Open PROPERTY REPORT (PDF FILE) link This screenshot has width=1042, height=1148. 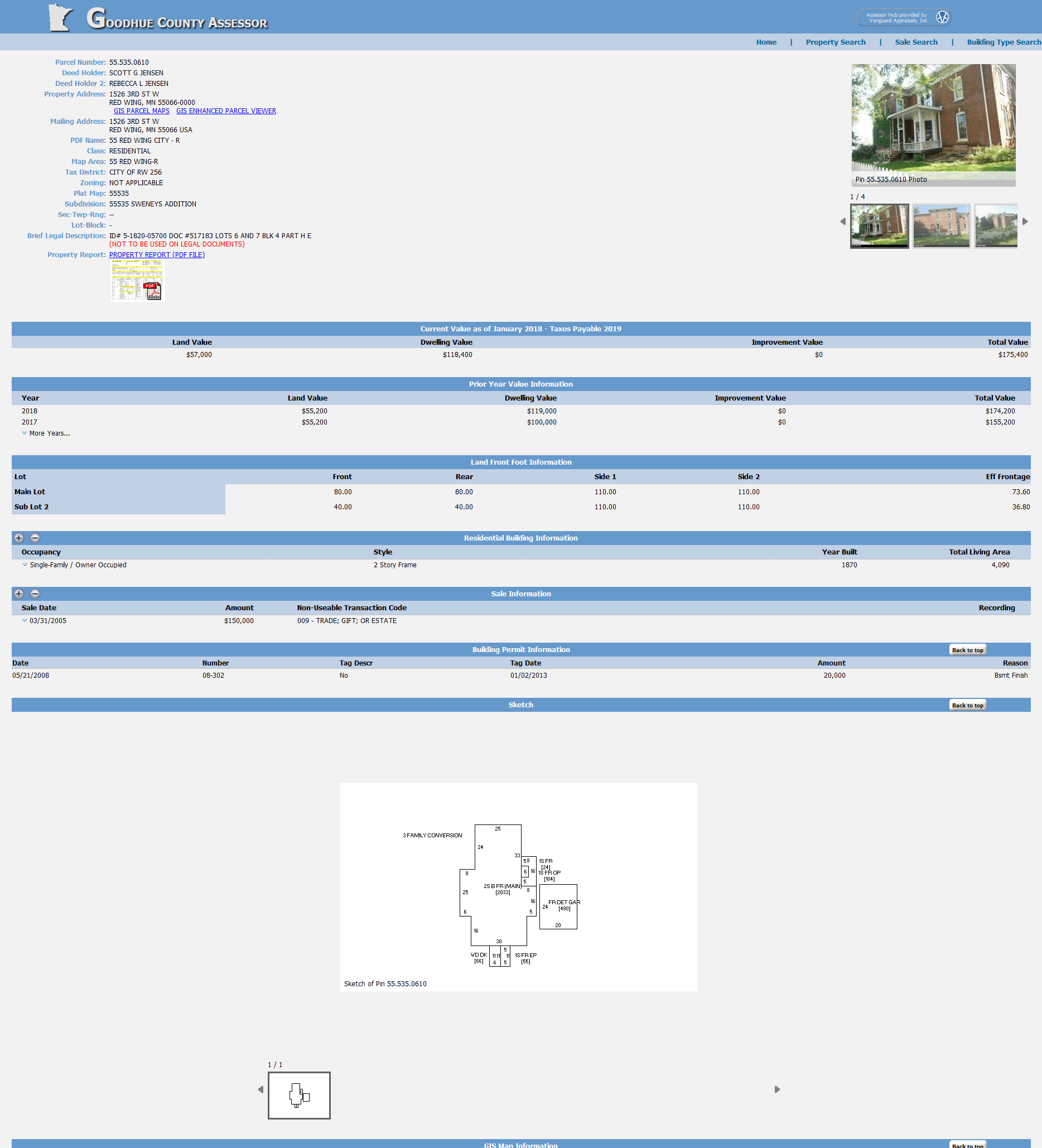(x=157, y=255)
